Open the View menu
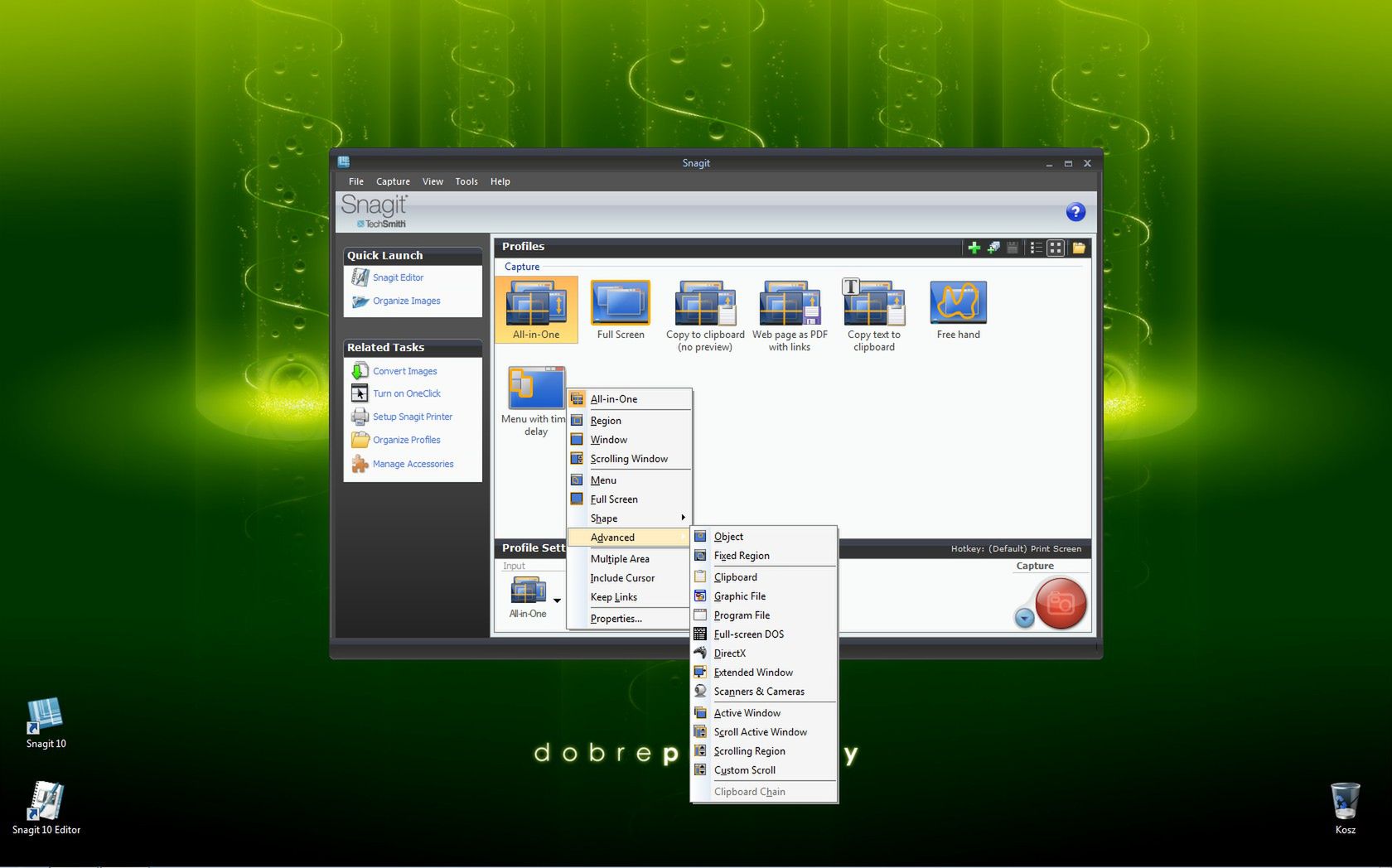The height and width of the screenshot is (868, 1392). pyautogui.click(x=433, y=181)
